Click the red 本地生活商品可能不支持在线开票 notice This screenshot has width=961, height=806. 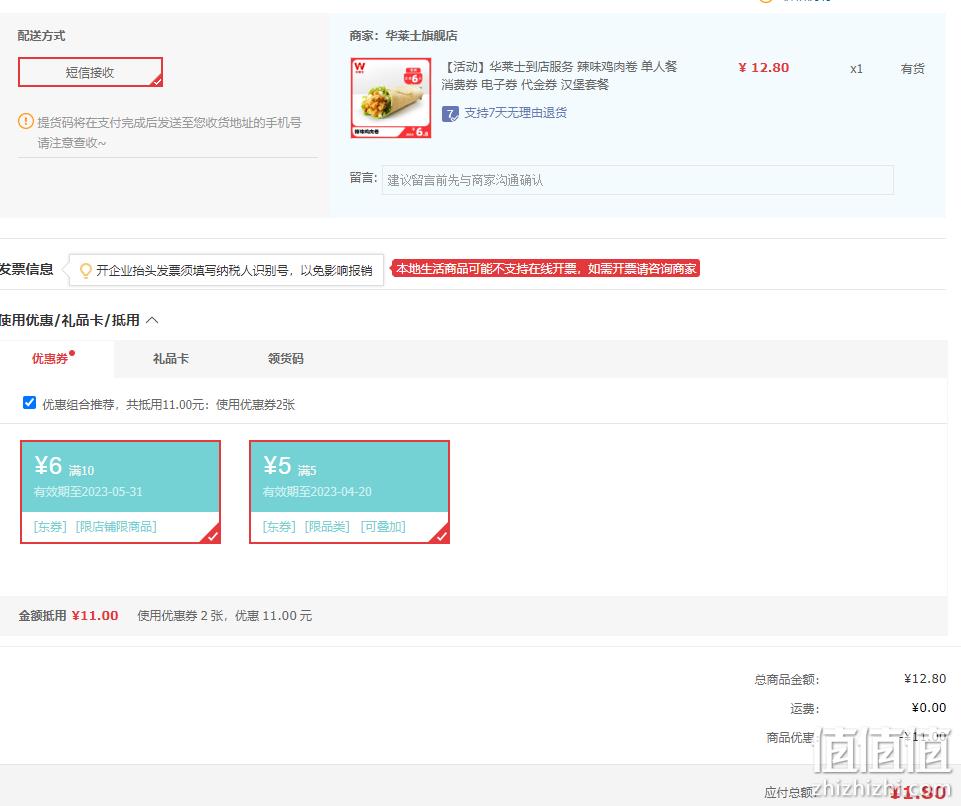[x=545, y=268]
